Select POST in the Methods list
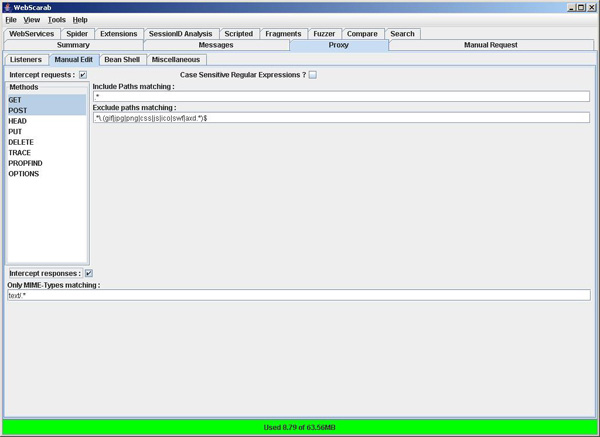This screenshot has height=437, width=600. pyautogui.click(x=47, y=111)
